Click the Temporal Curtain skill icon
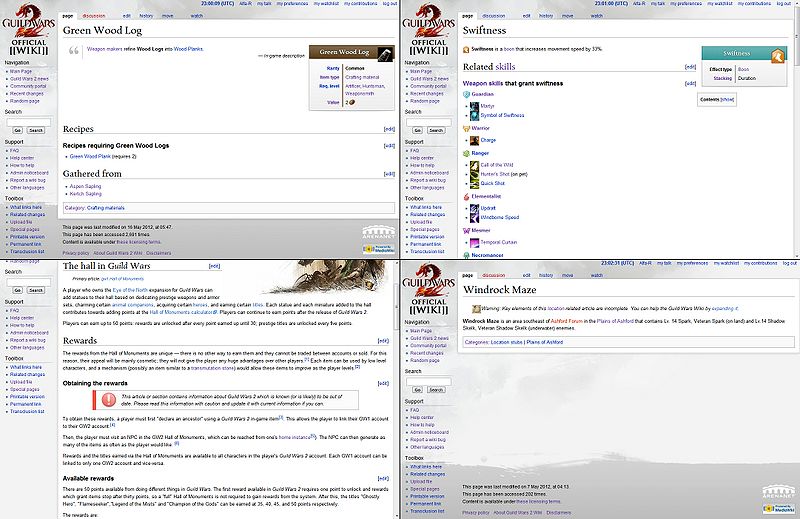Image resolution: width=800 pixels, height=519 pixels. point(474,242)
